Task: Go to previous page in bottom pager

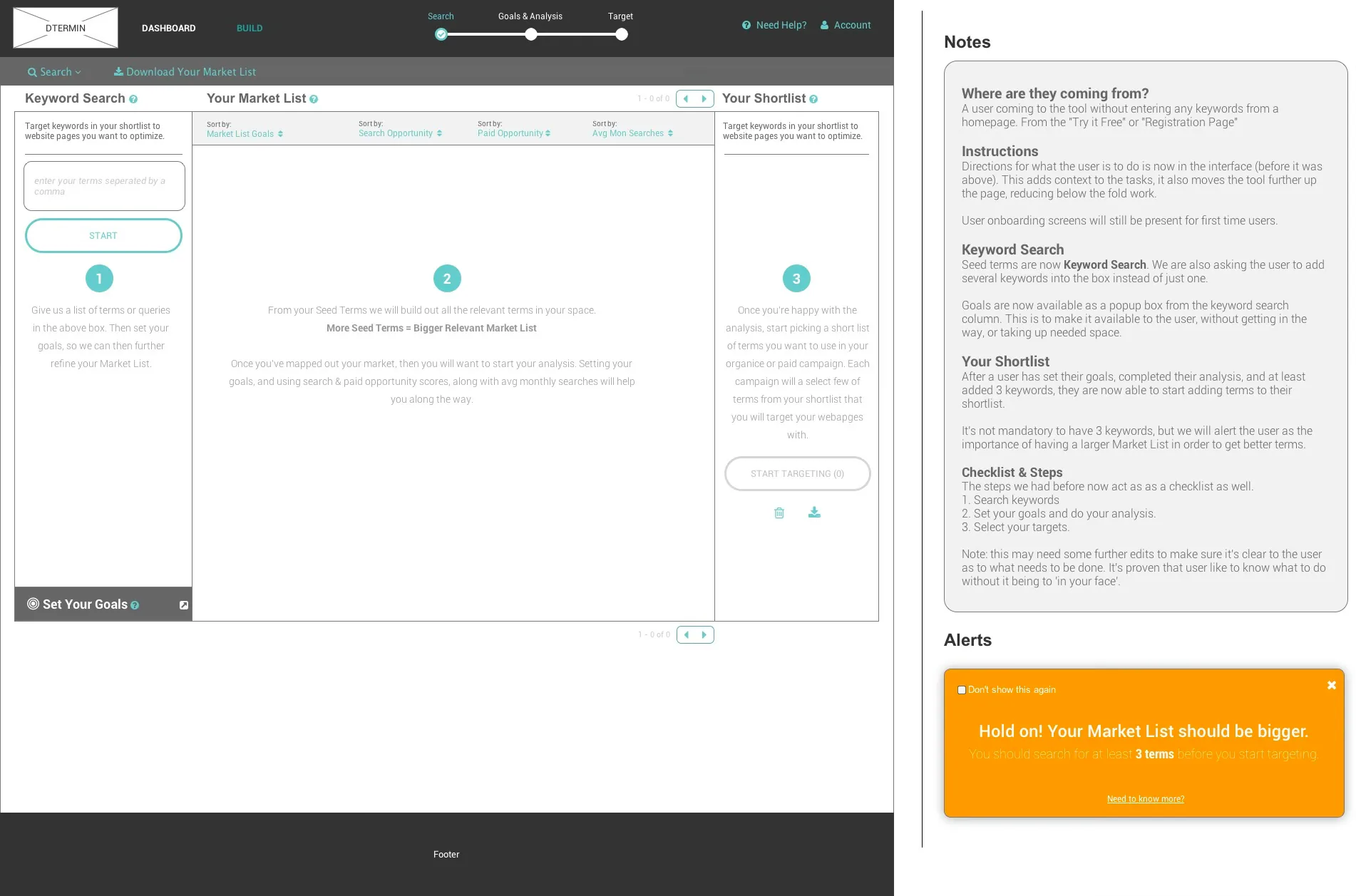Action: [x=686, y=634]
